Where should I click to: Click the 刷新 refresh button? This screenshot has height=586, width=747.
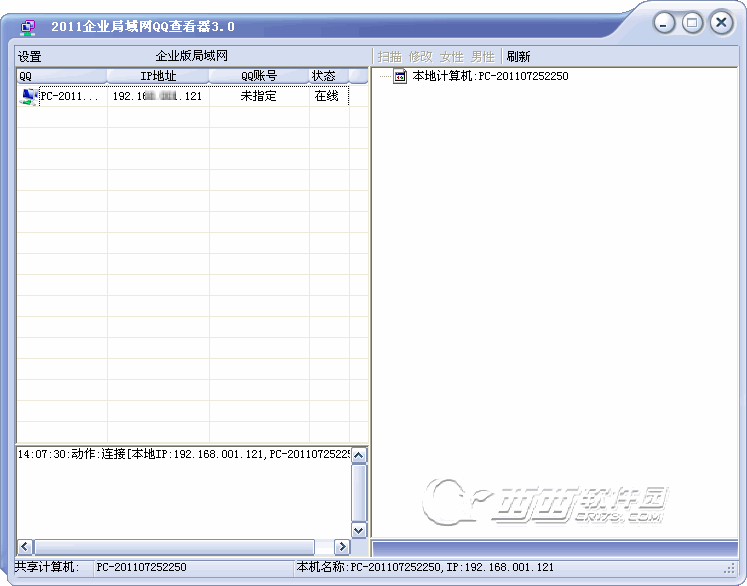click(x=518, y=57)
